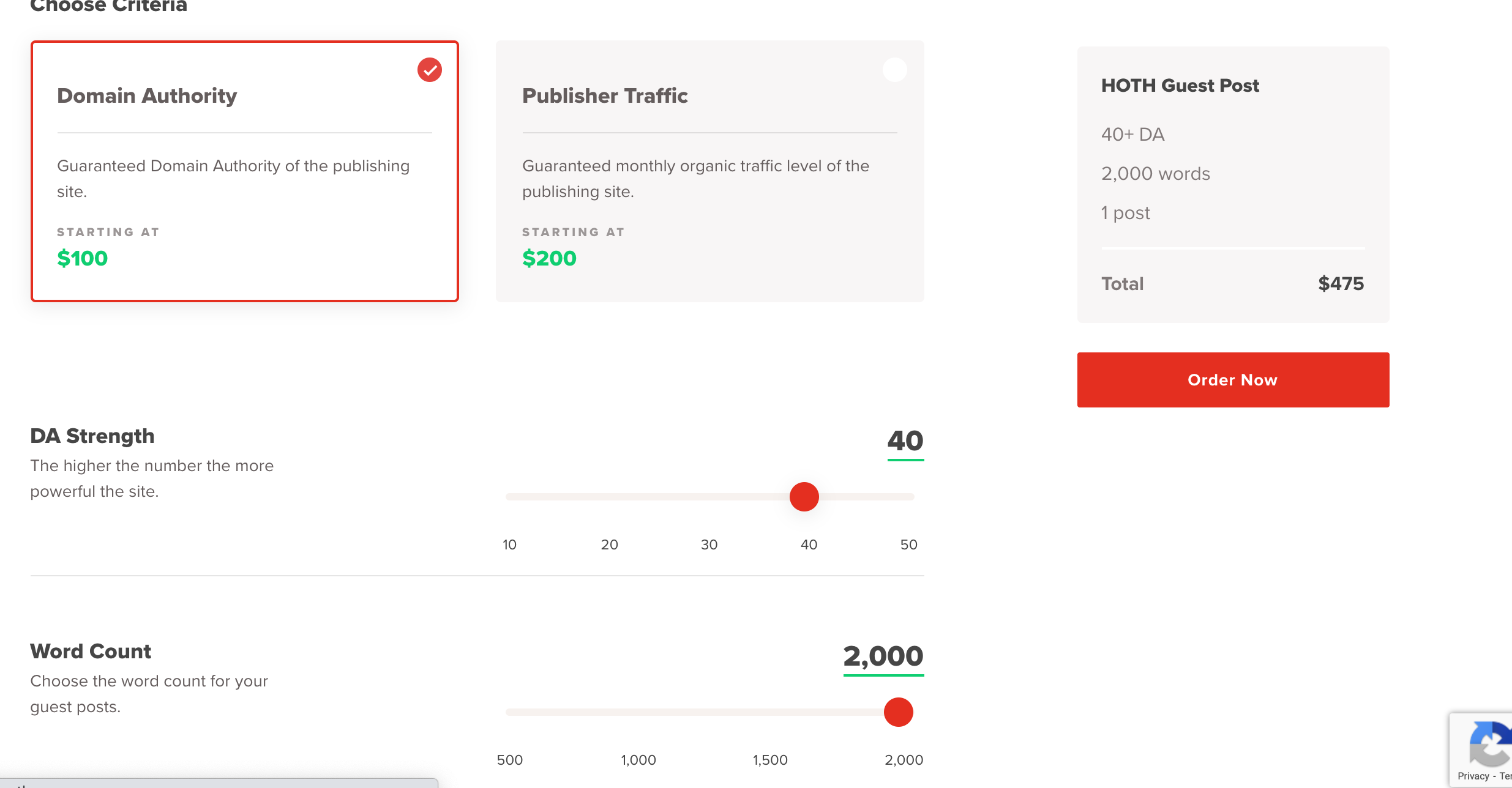
Task: Click the DA Strength value 40 field
Action: pos(905,441)
